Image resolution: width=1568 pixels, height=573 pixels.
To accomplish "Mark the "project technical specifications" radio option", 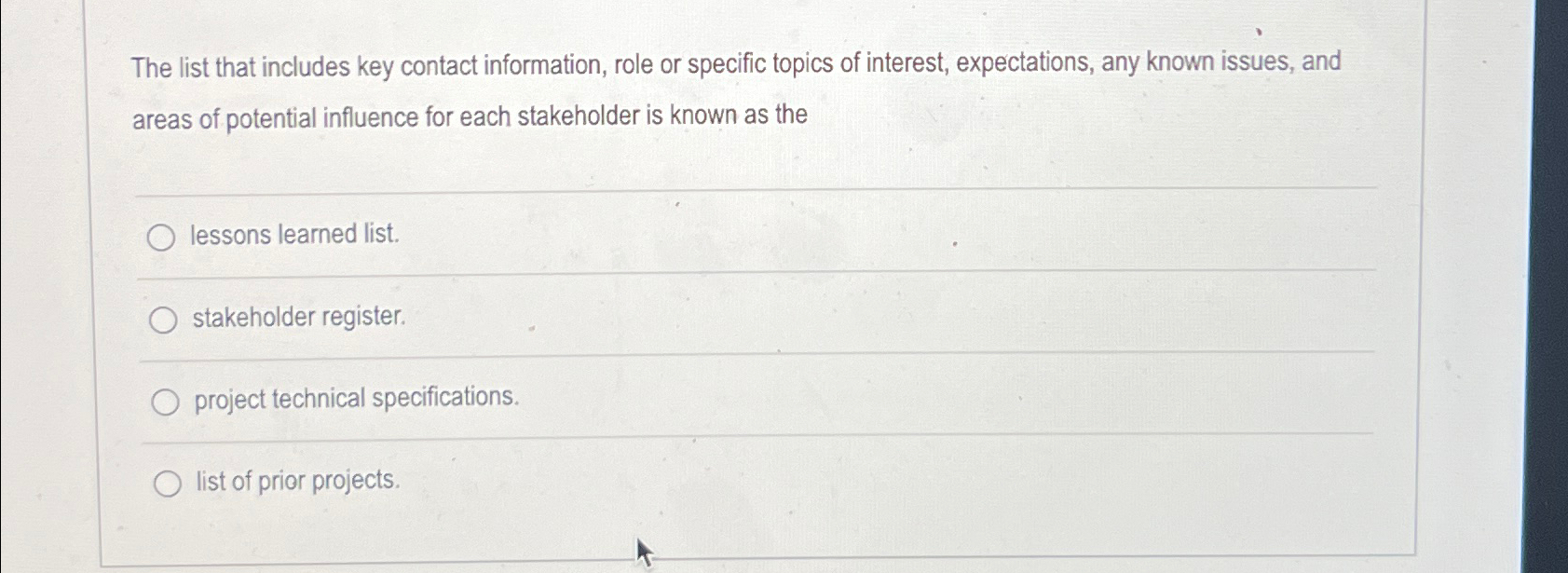I will (165, 402).
